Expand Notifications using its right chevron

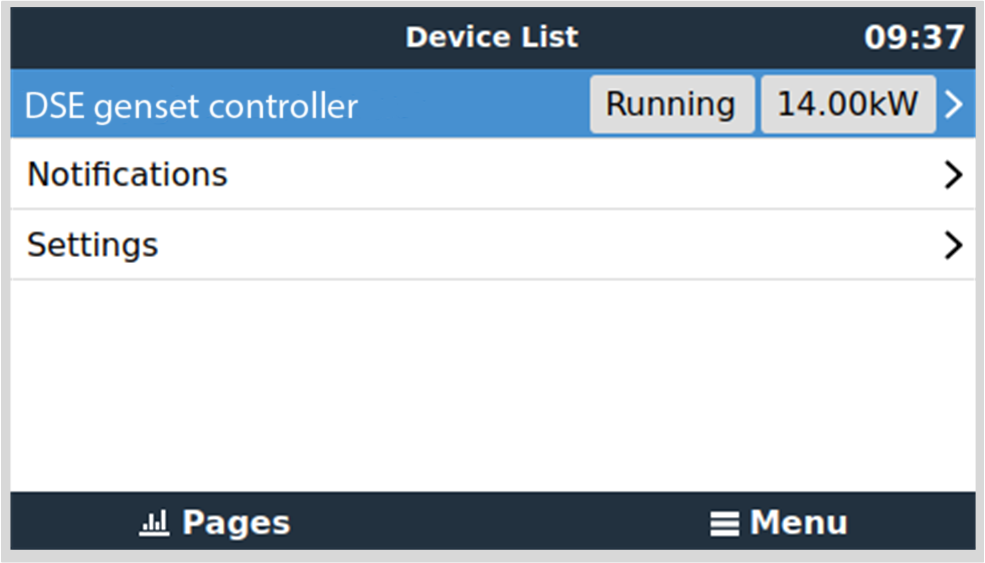(x=954, y=175)
